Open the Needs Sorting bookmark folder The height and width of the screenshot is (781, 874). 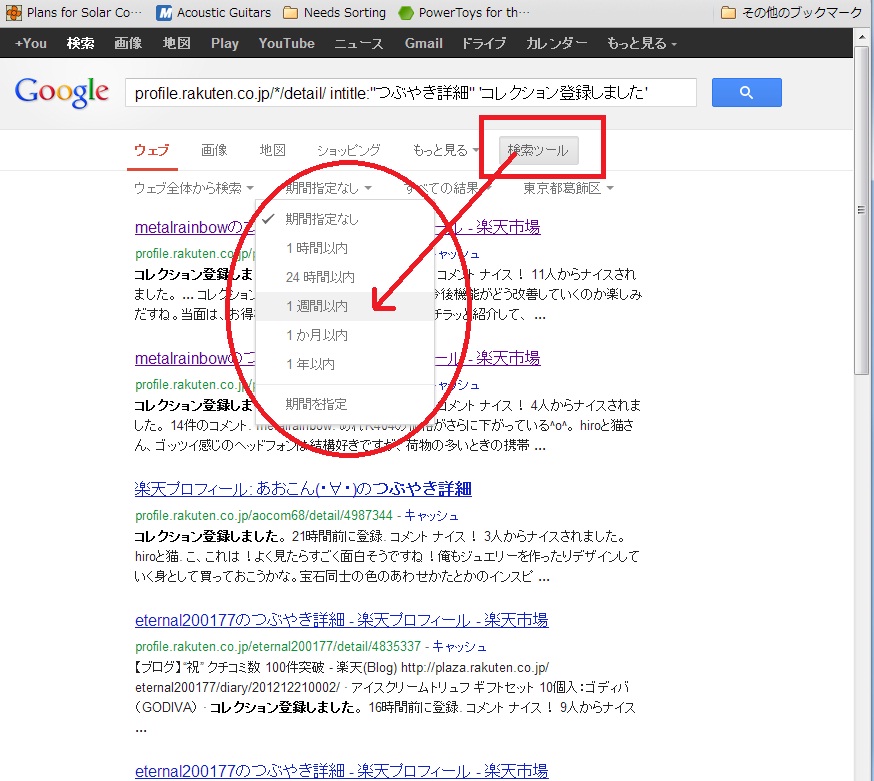(334, 12)
